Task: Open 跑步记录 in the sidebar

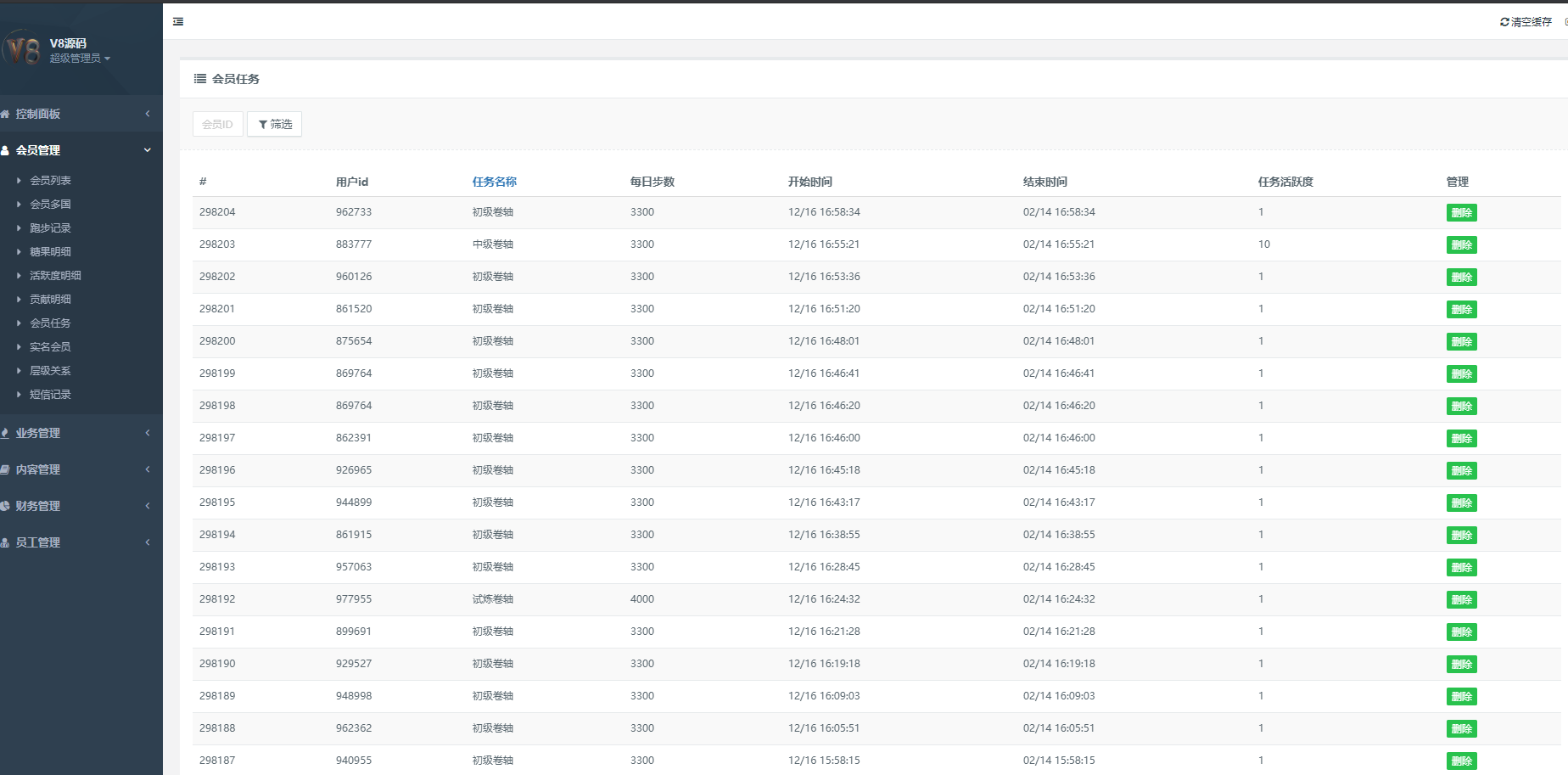Action: pyautogui.click(x=50, y=228)
